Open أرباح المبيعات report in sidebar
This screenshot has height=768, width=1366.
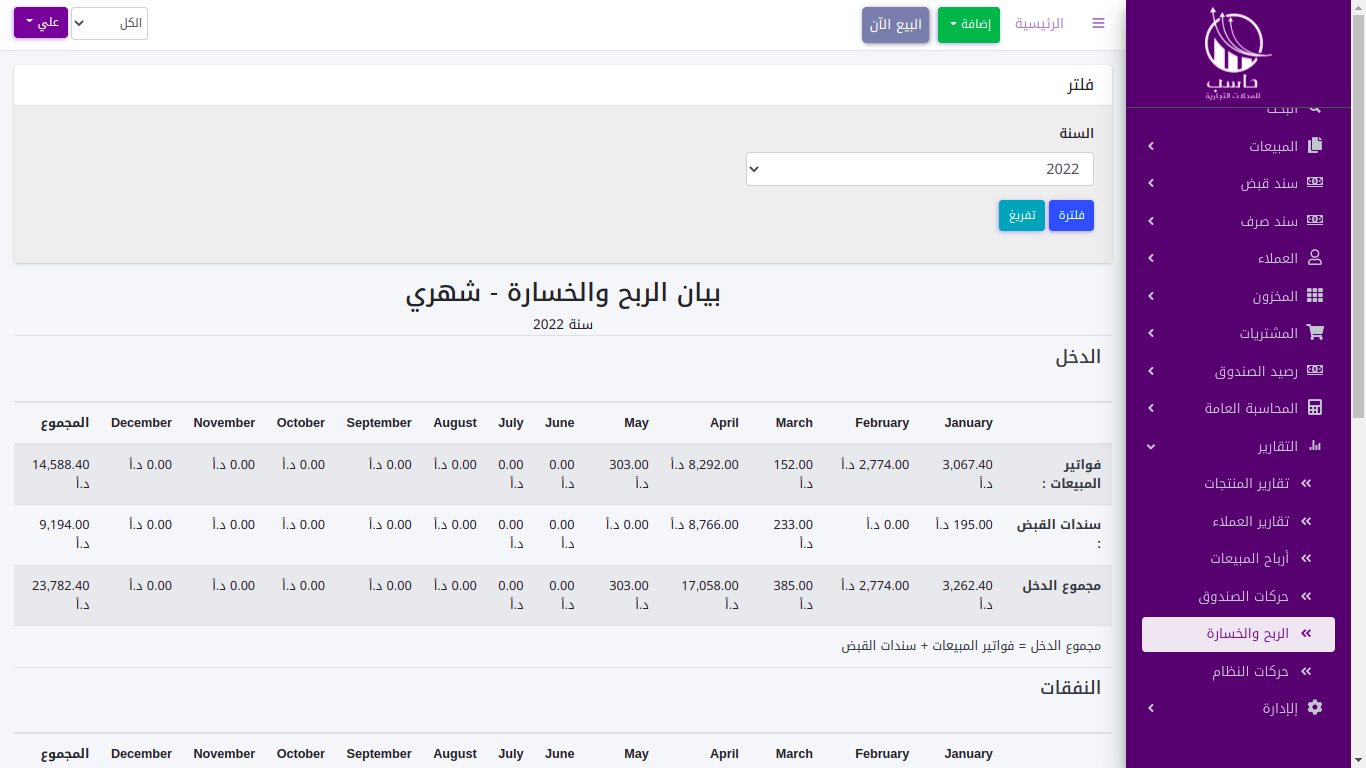pos(1249,559)
